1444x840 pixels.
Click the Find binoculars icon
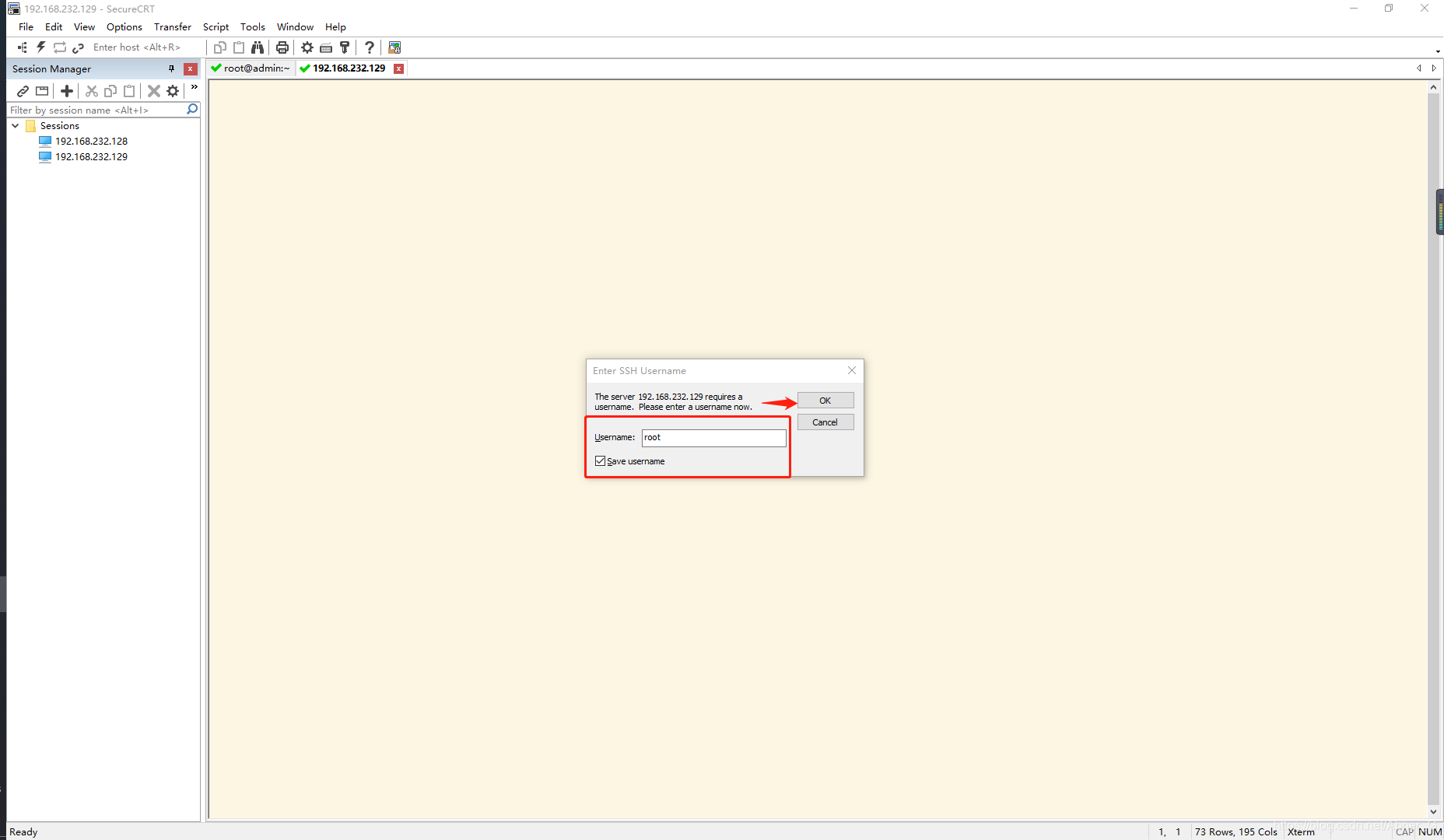[258, 47]
